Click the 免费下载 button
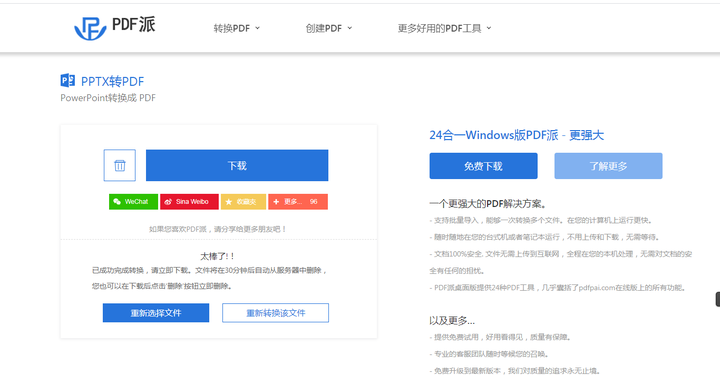This screenshot has width=720, height=375. 484,166
